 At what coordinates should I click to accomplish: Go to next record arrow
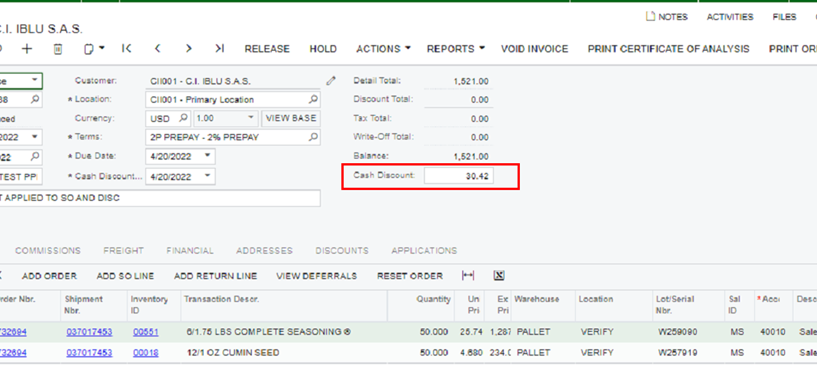point(189,48)
